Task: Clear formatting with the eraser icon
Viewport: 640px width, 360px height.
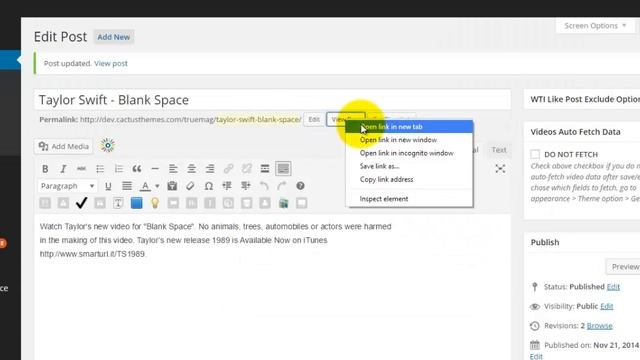Action: pos(190,186)
